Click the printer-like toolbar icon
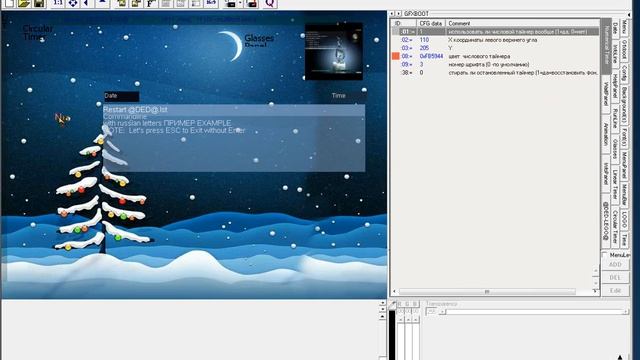This screenshot has width=640, height=360. click(231, 4)
